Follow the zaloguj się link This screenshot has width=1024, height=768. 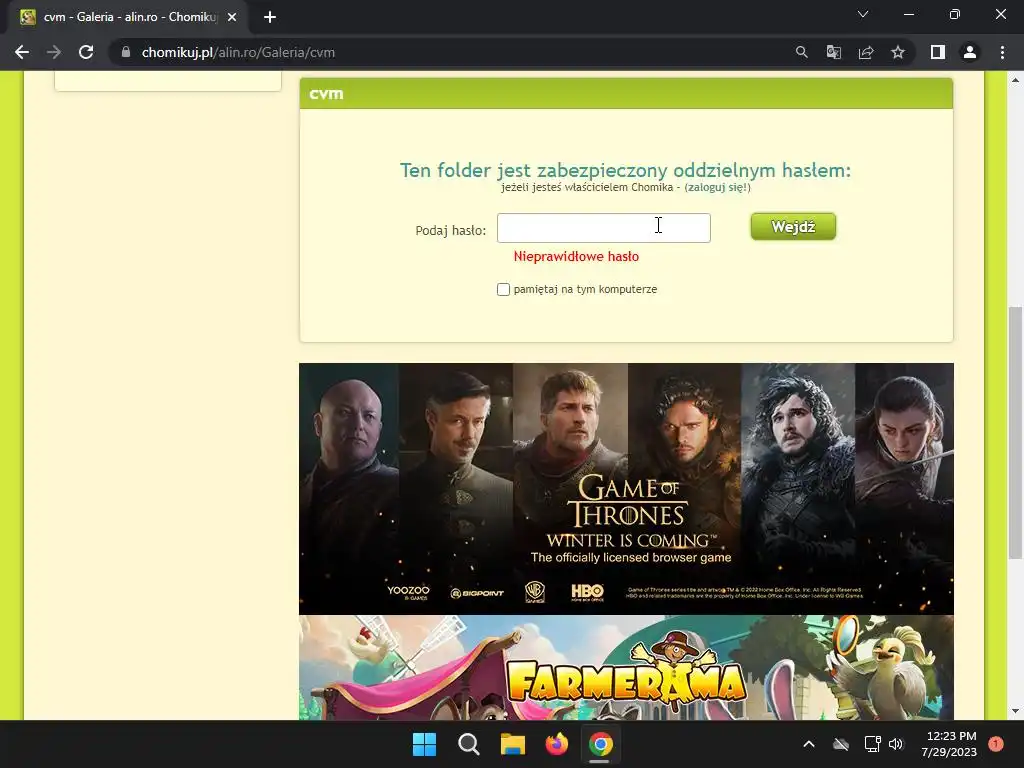pos(717,187)
